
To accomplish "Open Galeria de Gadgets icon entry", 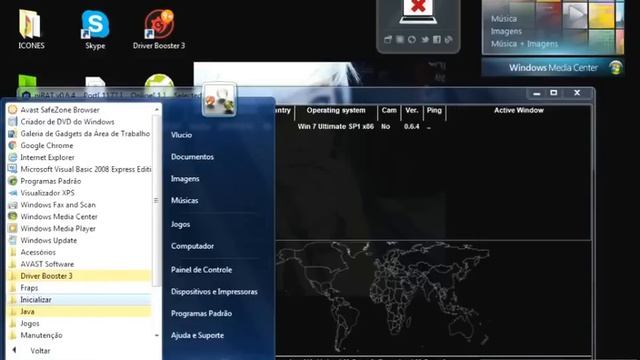I will (13, 133).
